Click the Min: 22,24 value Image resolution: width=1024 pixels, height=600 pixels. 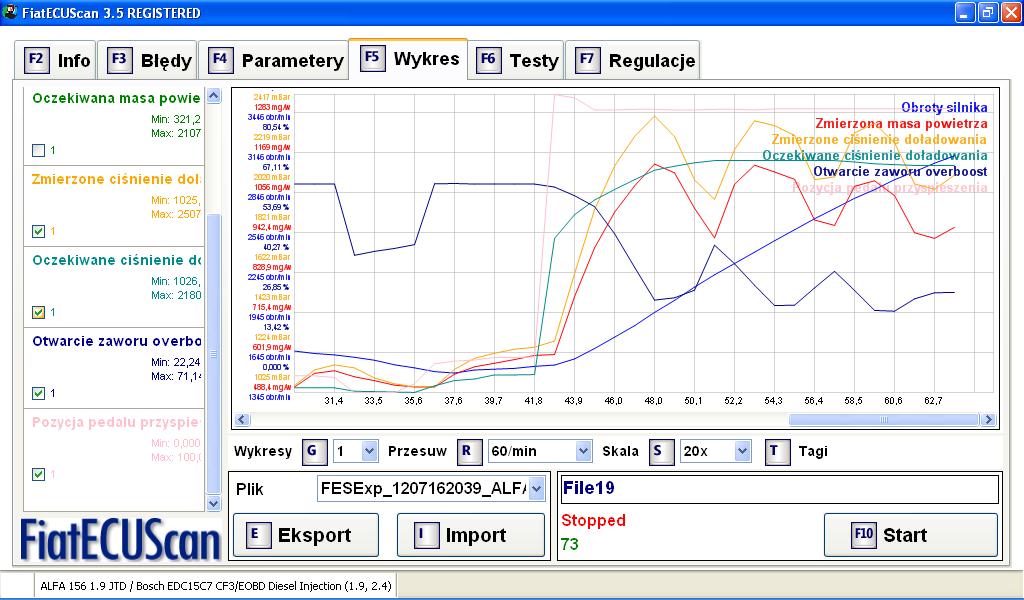tap(176, 362)
